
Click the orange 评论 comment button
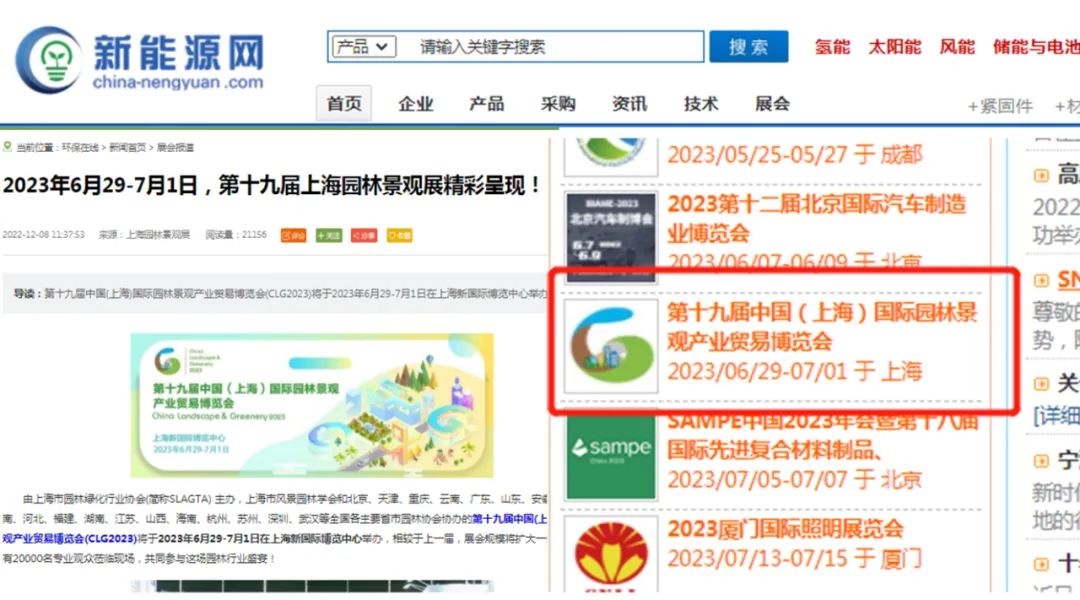pos(293,236)
